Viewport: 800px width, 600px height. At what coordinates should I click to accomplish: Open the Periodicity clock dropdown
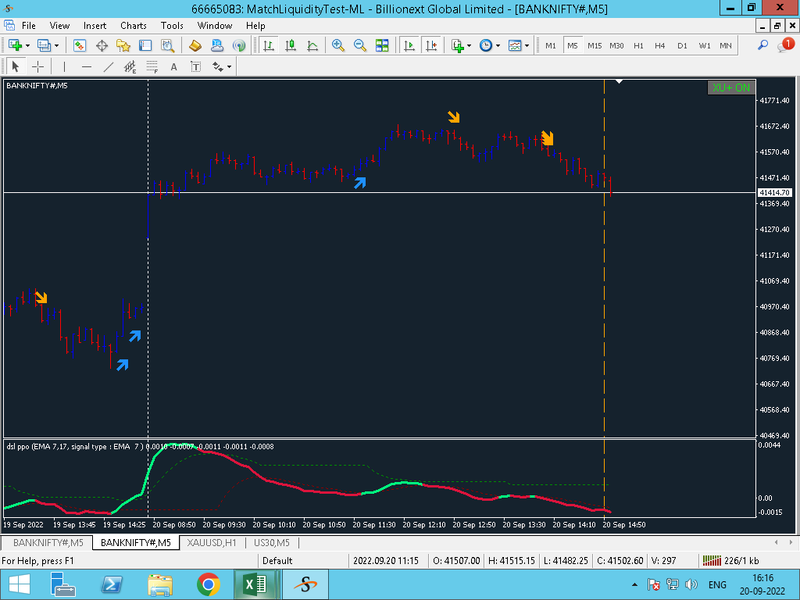[486, 45]
